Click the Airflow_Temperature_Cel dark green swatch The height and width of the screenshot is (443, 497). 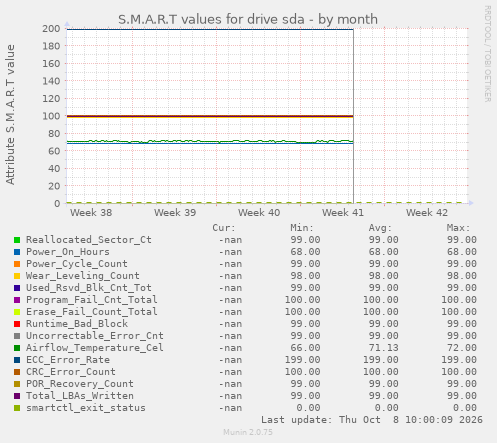point(17,348)
